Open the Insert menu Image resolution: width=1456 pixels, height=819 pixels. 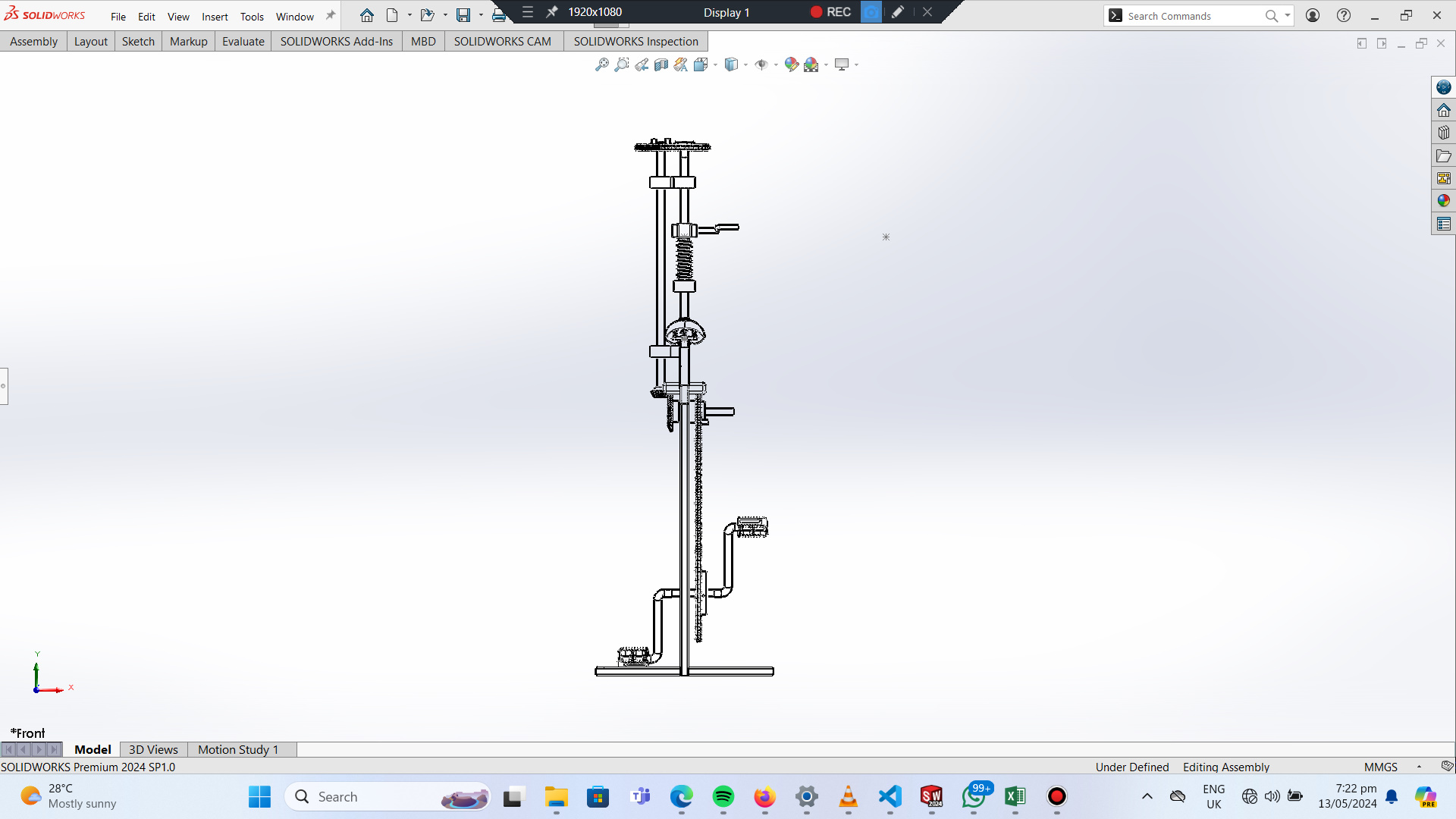point(215,17)
